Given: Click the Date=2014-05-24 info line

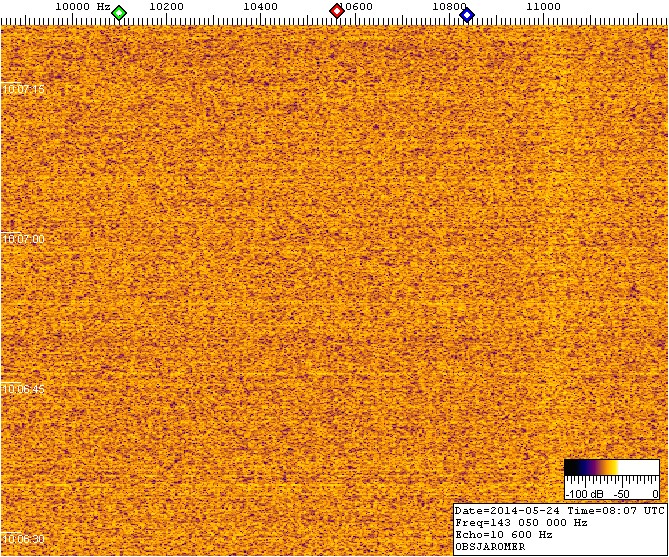Looking at the screenshot, I should (558, 510).
